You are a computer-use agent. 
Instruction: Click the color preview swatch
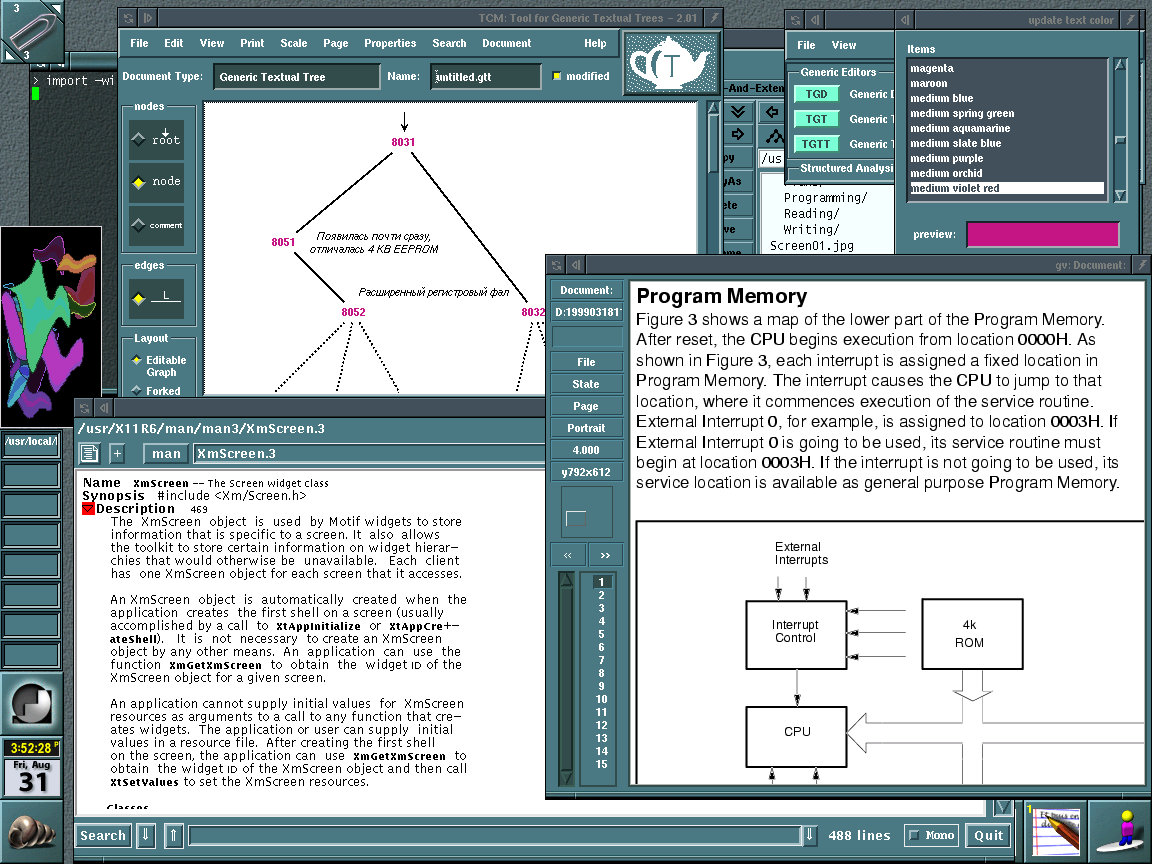pyautogui.click(x=1043, y=234)
